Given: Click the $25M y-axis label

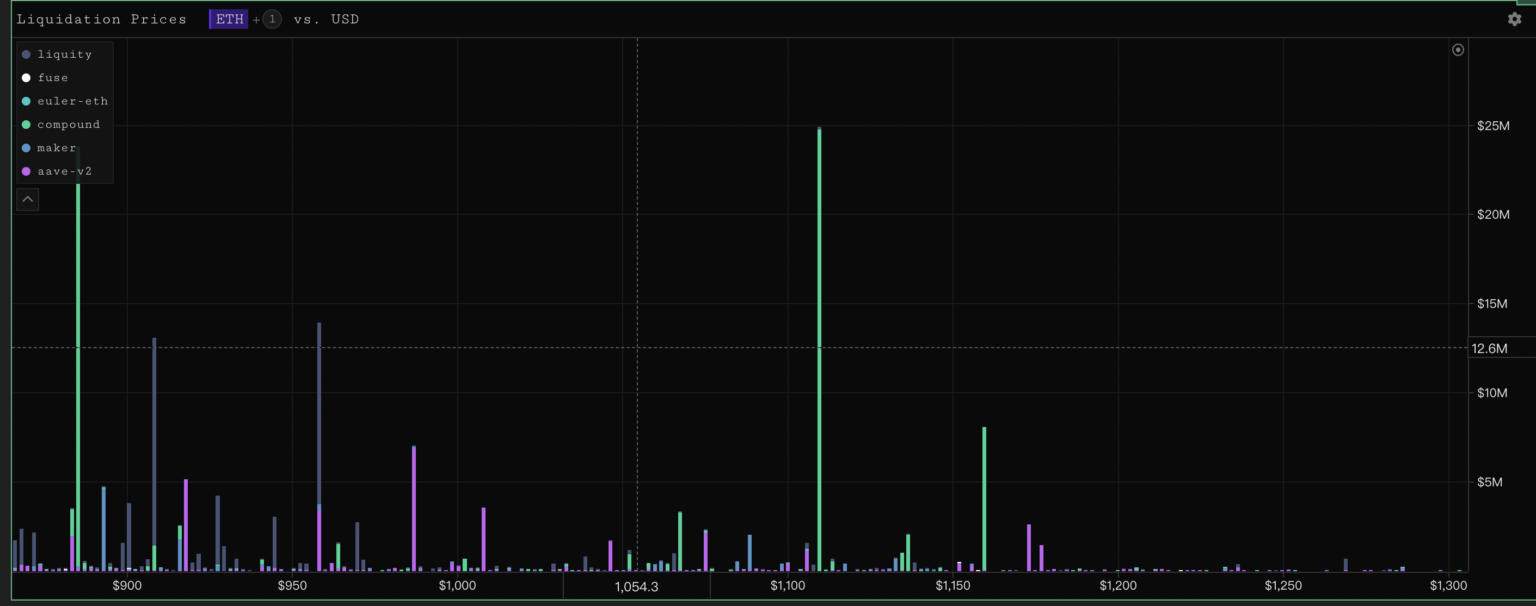Looking at the screenshot, I should (x=1492, y=126).
